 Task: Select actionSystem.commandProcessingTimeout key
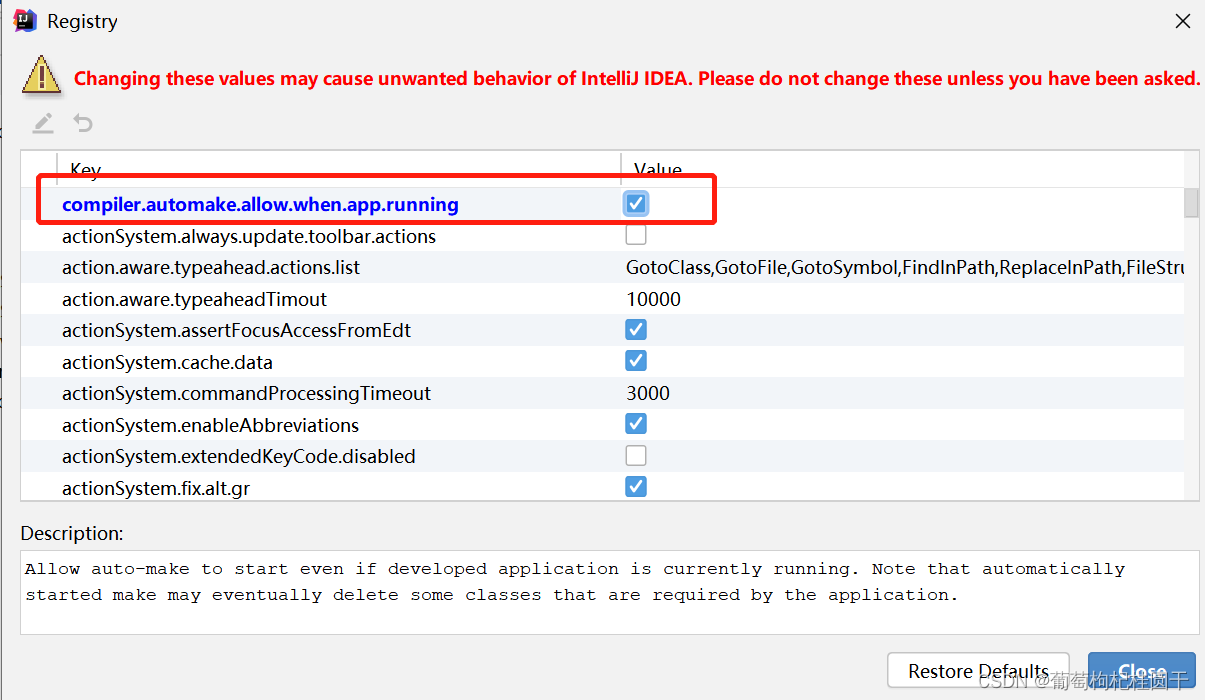point(246,393)
